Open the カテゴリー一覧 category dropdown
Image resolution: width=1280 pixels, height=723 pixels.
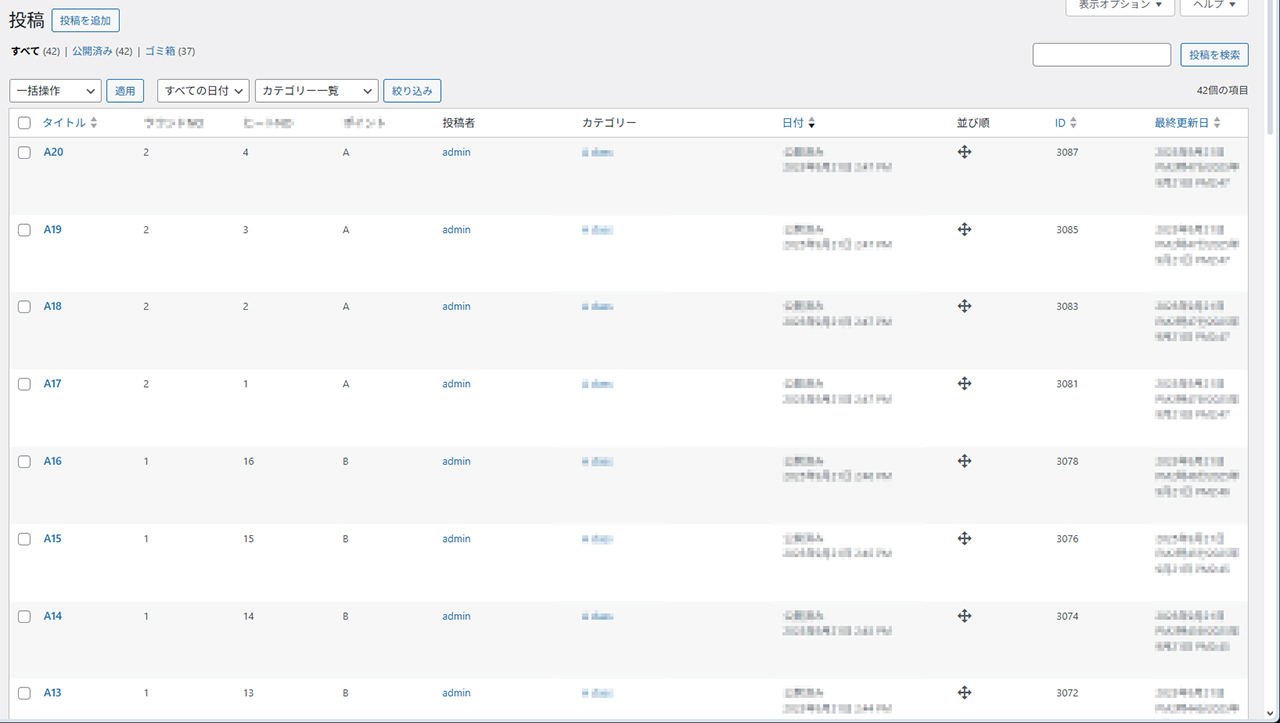point(316,91)
